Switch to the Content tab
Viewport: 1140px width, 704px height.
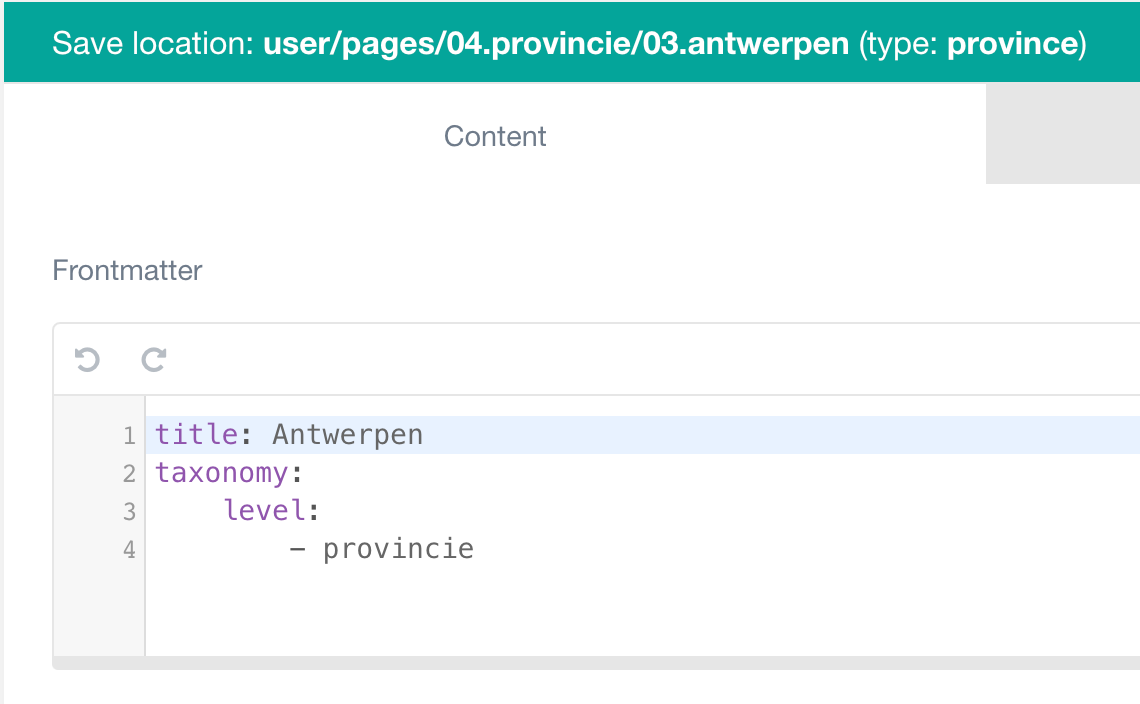(x=495, y=136)
